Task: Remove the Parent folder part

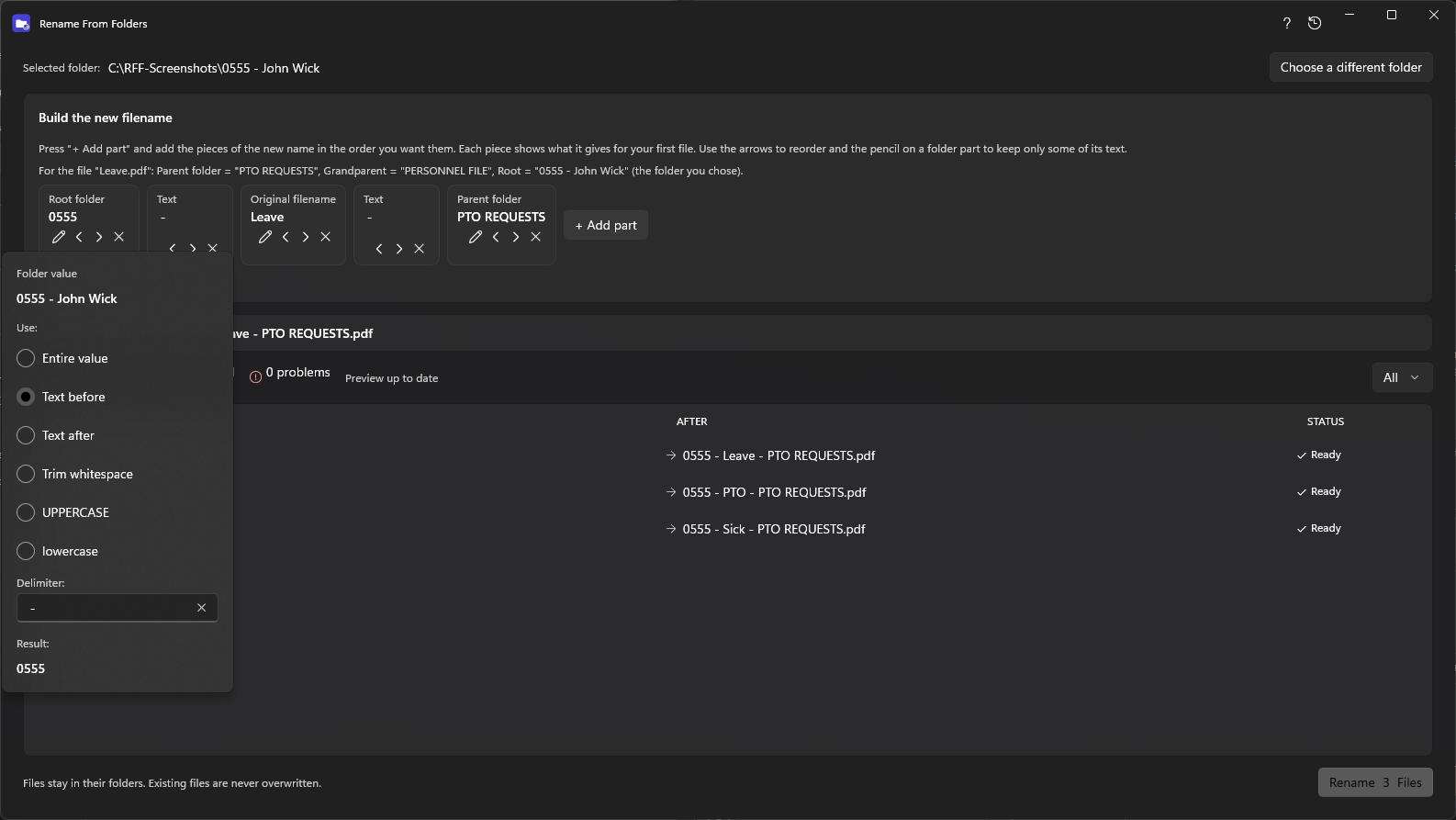Action: click(x=536, y=237)
